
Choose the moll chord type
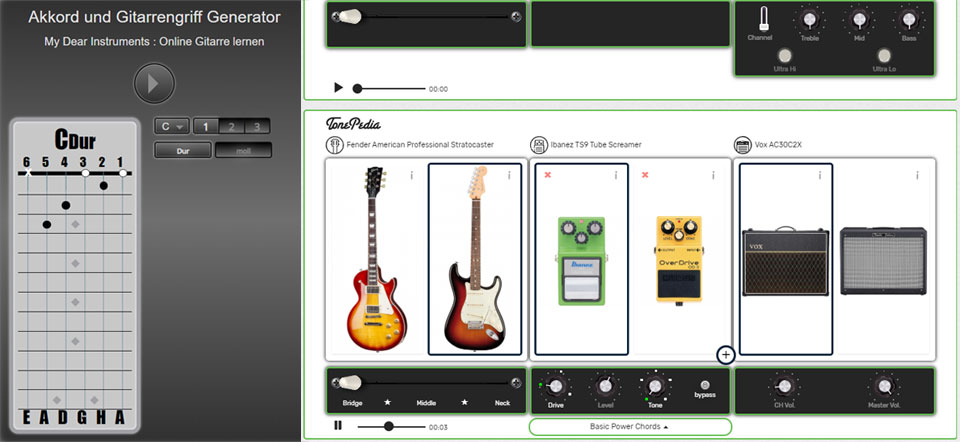pyautogui.click(x=244, y=150)
